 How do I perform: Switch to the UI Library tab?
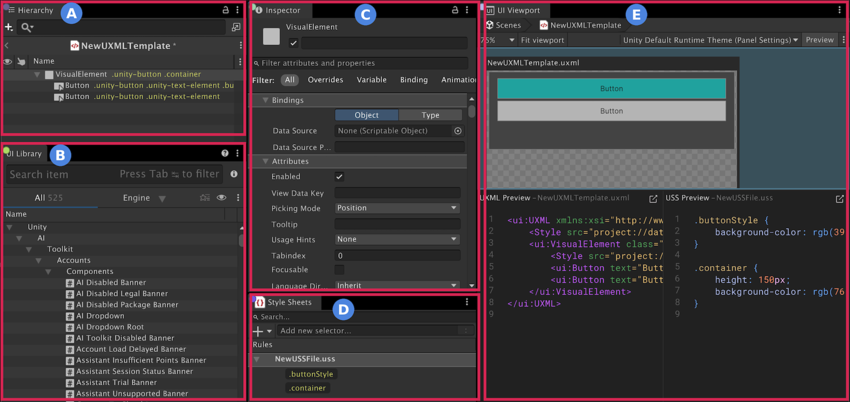[25, 153]
